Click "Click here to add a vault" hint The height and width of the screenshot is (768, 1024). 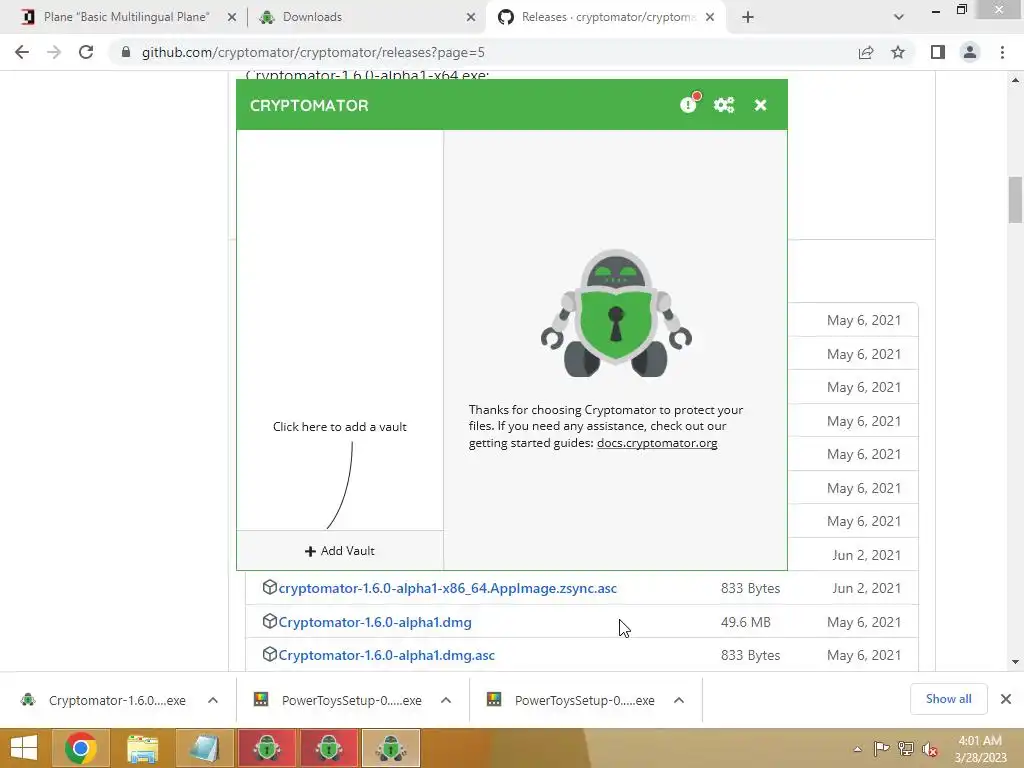tap(340, 426)
